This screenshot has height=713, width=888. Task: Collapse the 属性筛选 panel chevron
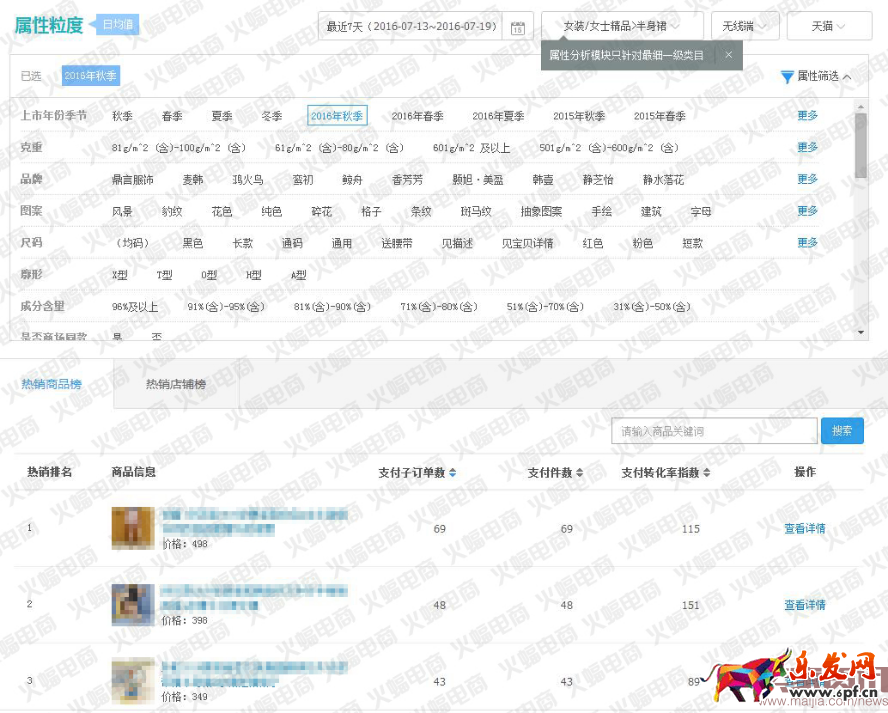(847, 77)
